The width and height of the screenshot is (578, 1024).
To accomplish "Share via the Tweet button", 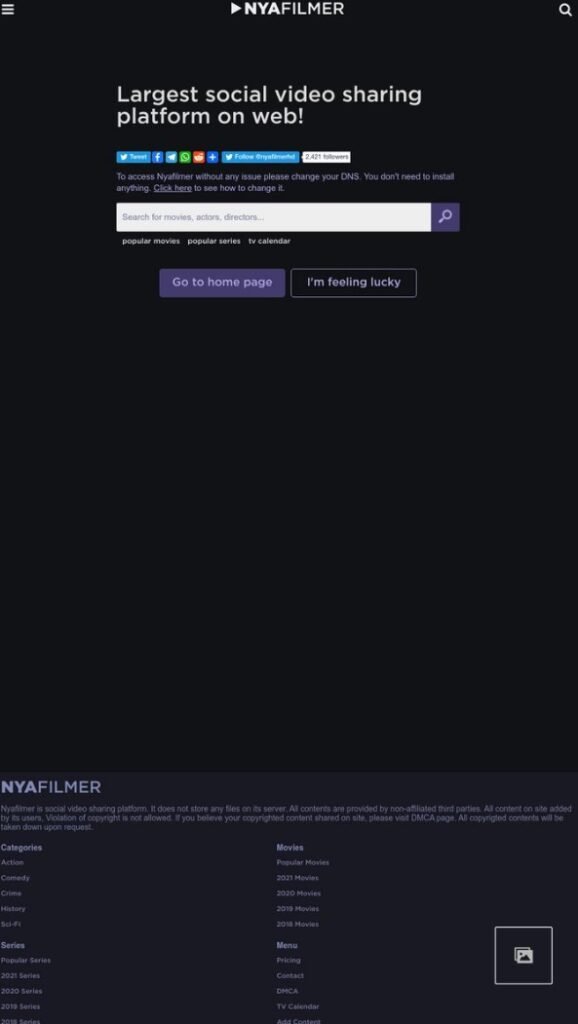I will pos(133,157).
